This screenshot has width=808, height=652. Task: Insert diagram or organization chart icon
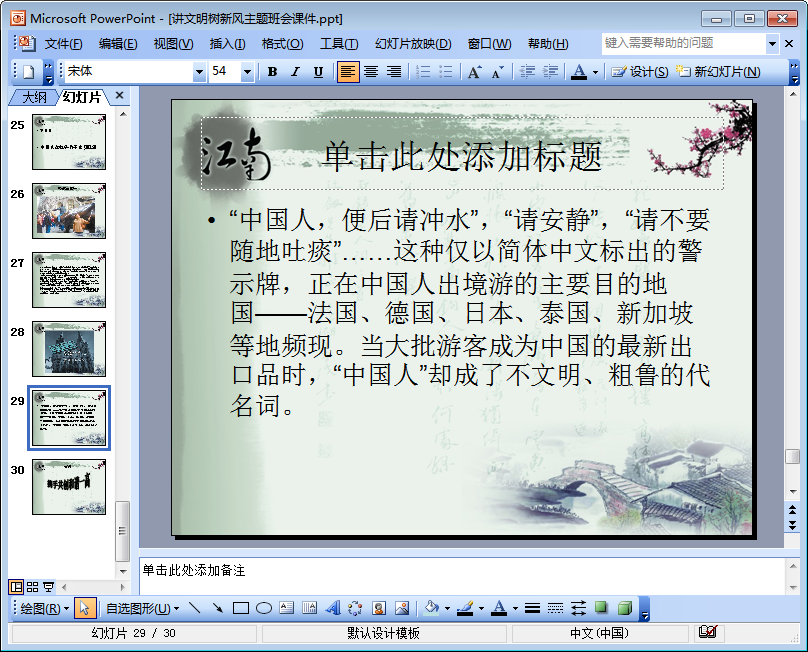pos(356,609)
